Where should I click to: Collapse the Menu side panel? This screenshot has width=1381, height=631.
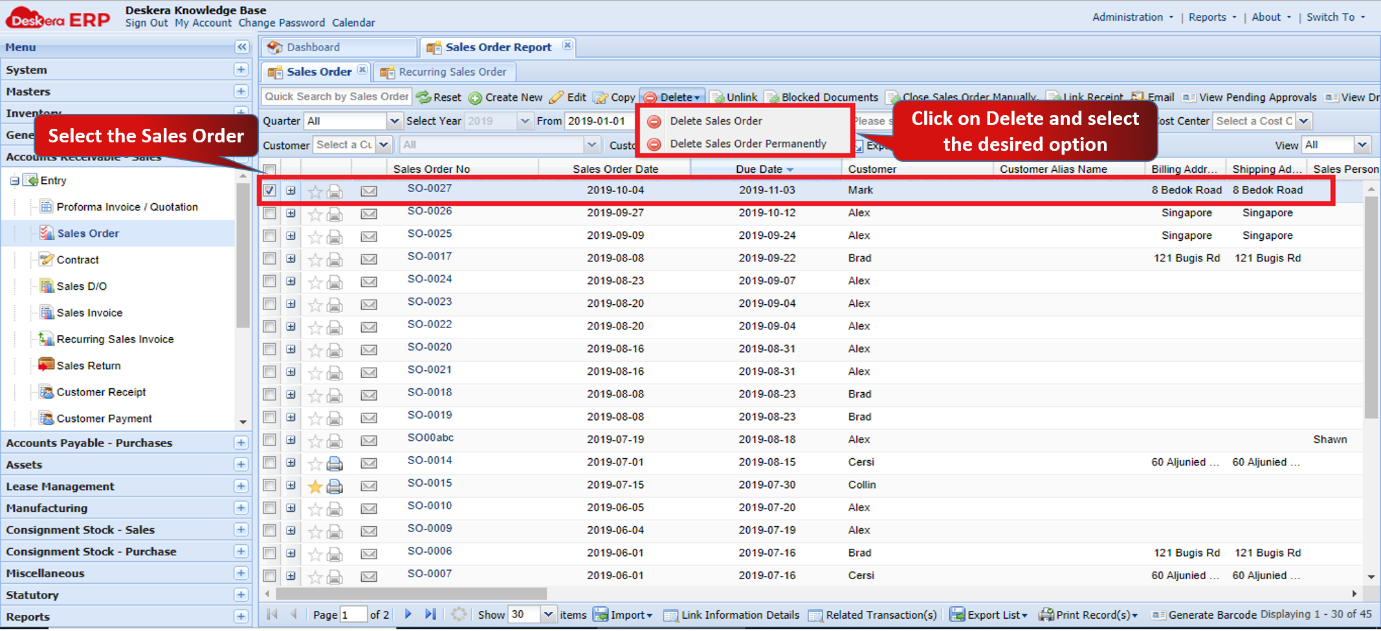click(241, 47)
